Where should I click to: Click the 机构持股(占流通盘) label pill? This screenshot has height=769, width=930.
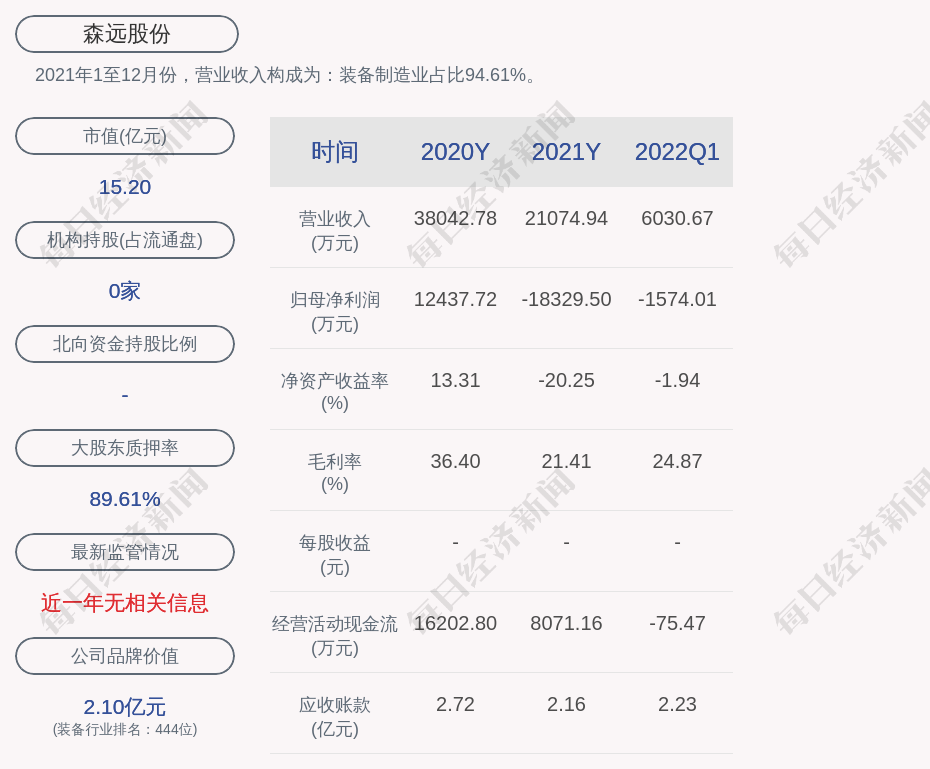point(125,240)
